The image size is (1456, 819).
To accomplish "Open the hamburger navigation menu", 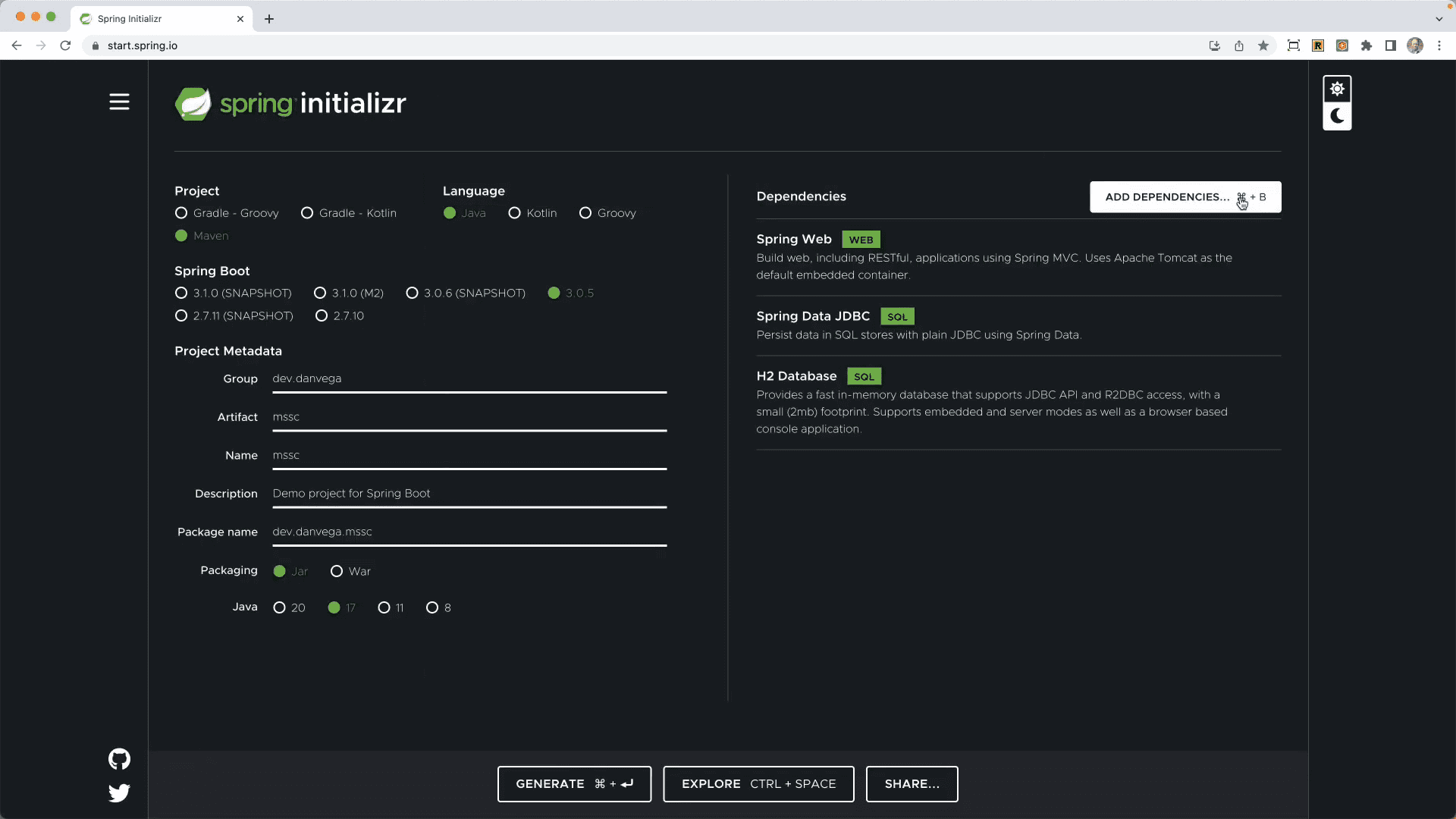I will coord(119,102).
